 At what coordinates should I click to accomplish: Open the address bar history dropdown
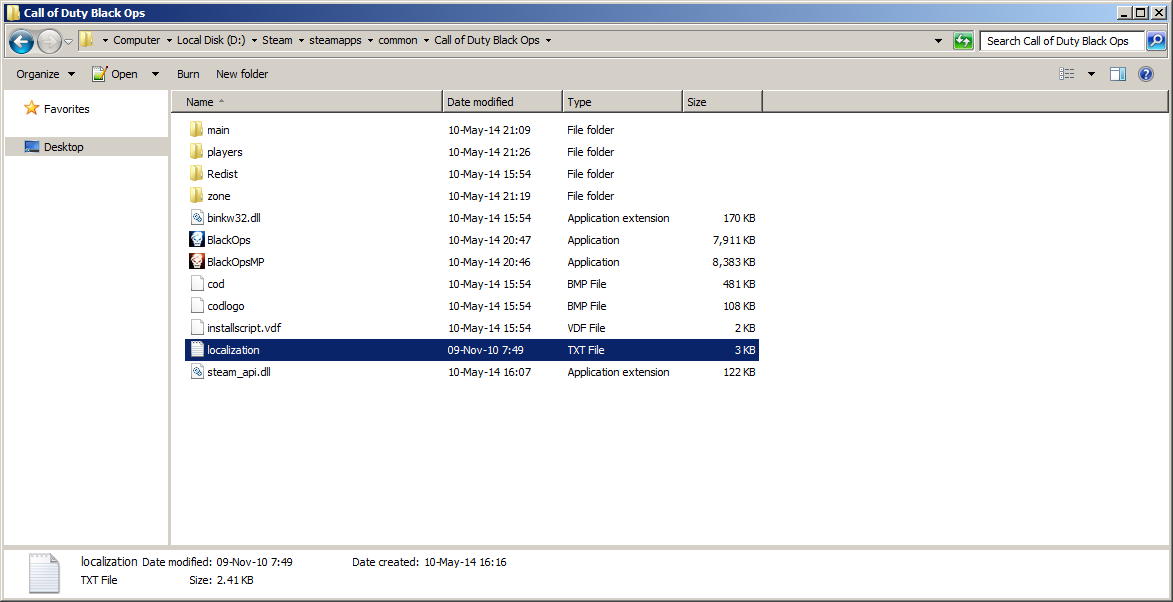939,41
